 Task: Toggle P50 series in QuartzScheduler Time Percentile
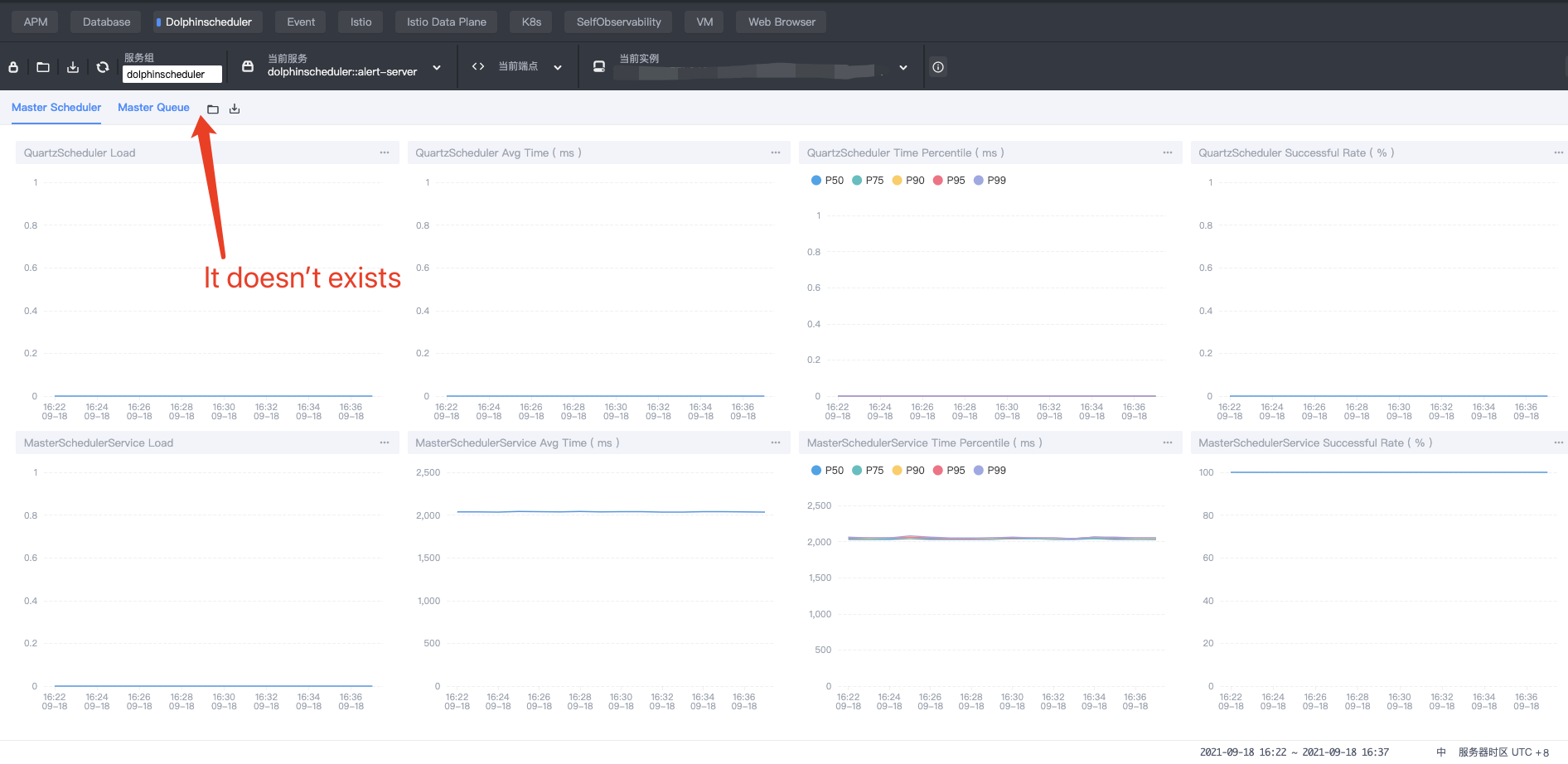[x=827, y=180]
